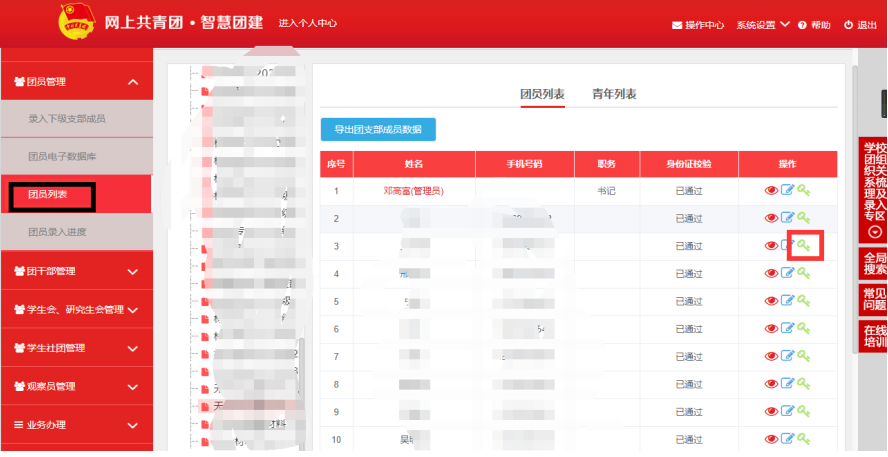The width and height of the screenshot is (888, 457).
Task: Click the green key icon in row 9
Action: 803,411
